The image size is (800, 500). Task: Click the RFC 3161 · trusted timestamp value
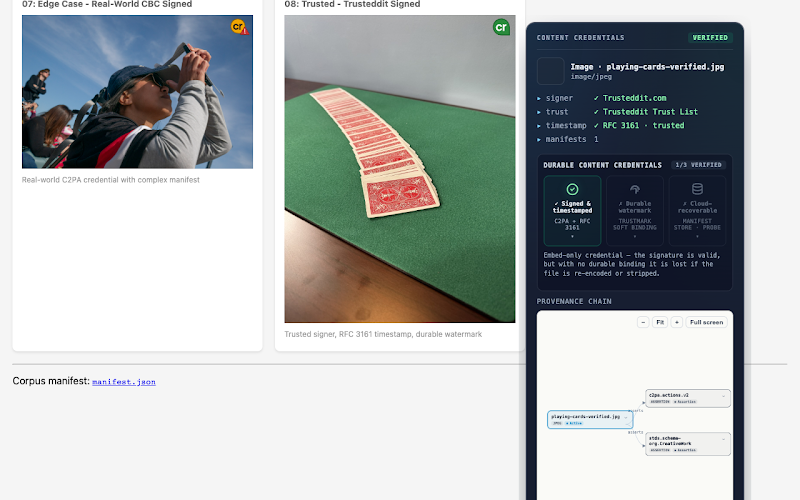tap(643, 126)
